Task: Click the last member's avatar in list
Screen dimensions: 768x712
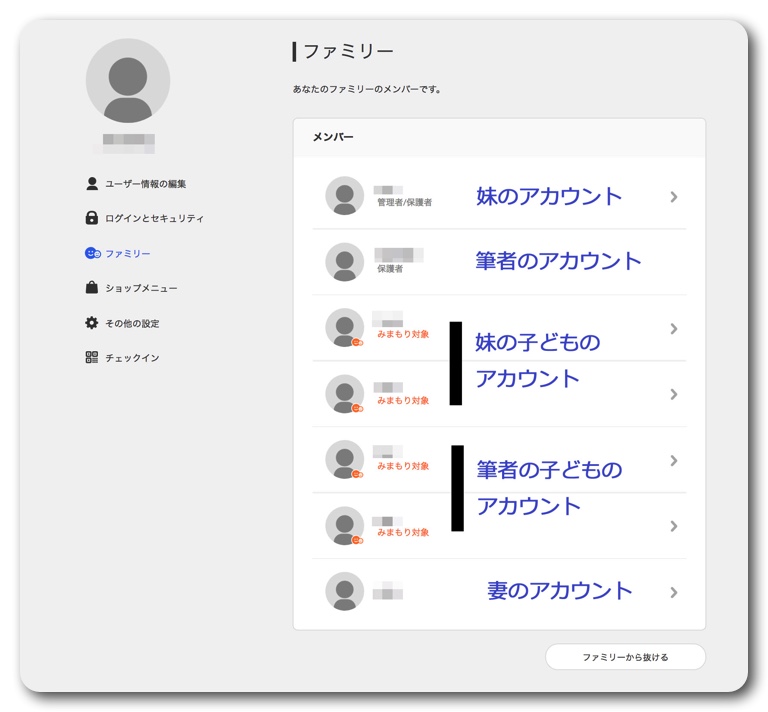Action: [x=345, y=591]
